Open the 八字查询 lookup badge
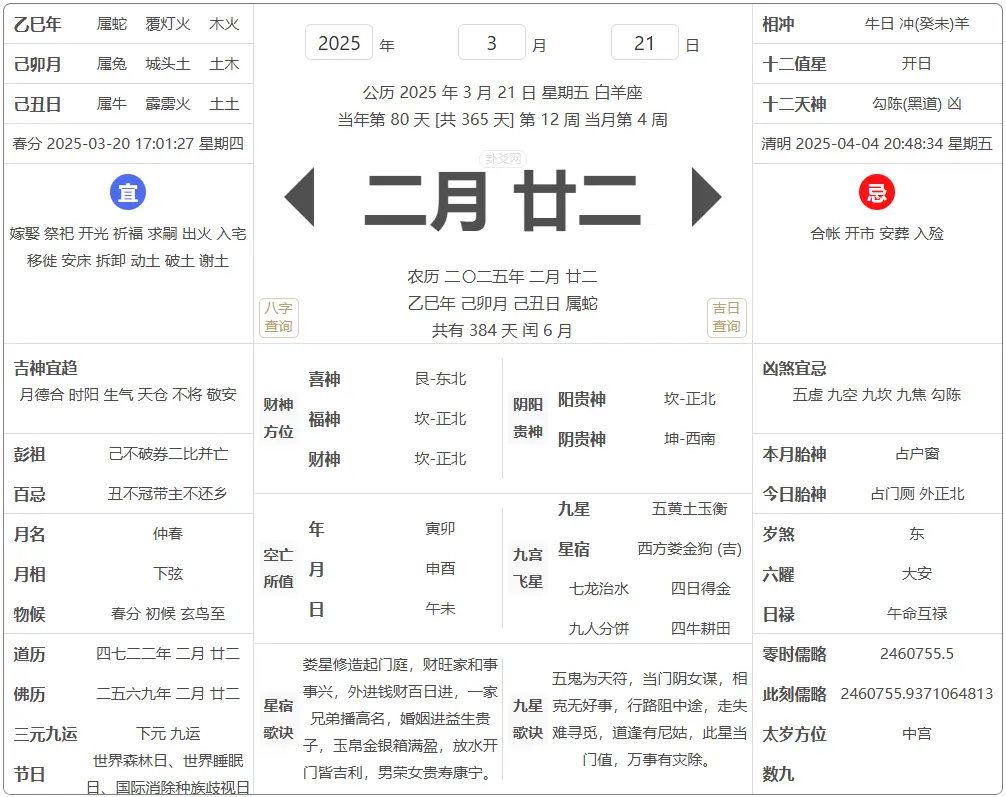Image resolution: width=1006 pixels, height=797 pixels. (279, 318)
